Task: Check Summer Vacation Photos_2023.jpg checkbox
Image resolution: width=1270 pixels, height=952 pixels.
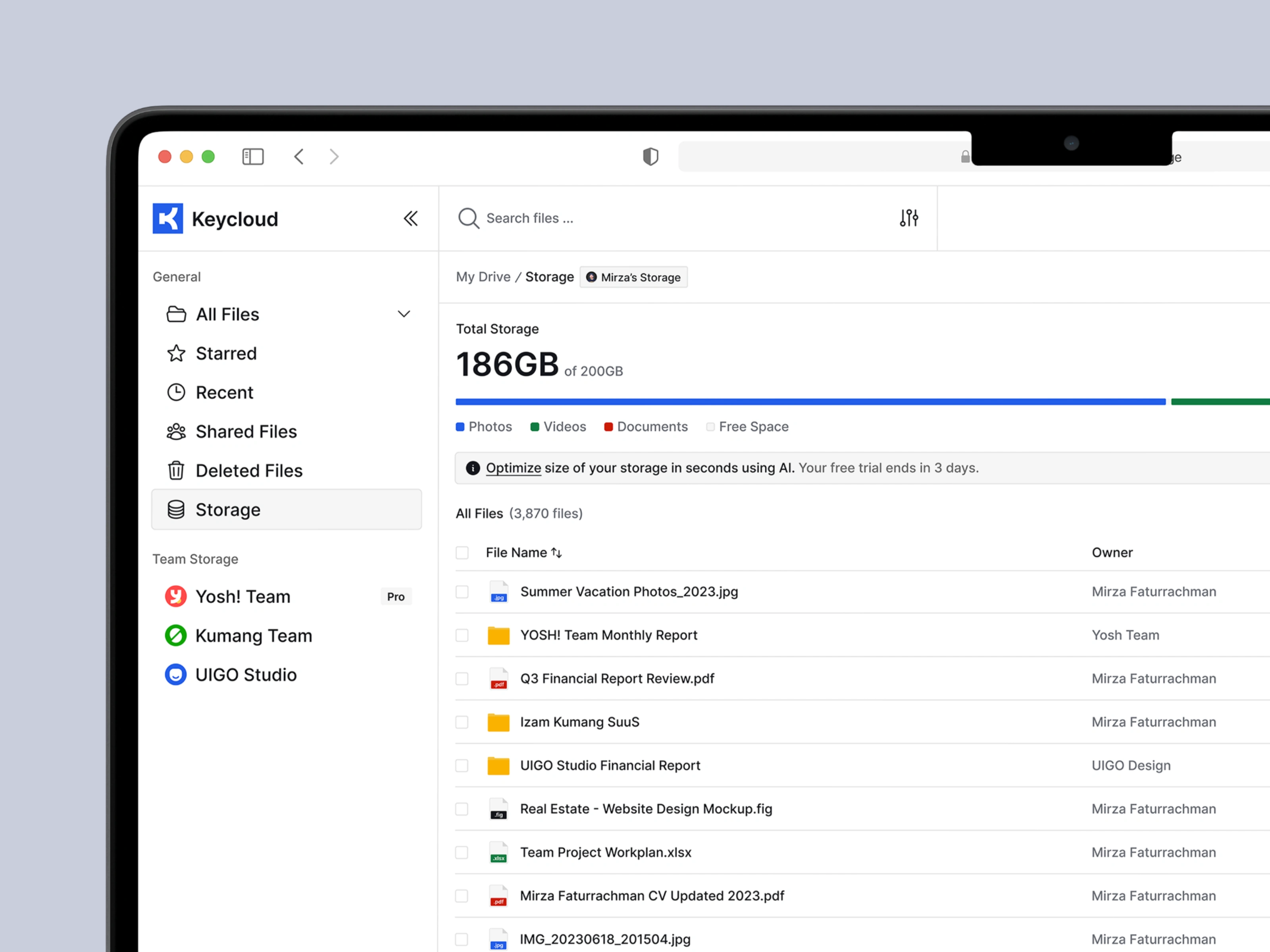Action: coord(462,591)
